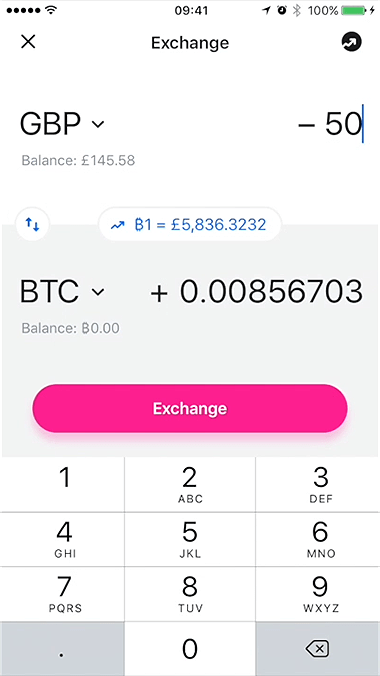This screenshot has height=676, width=380.
Task: Tap keypad digit 1
Action: pos(62,484)
